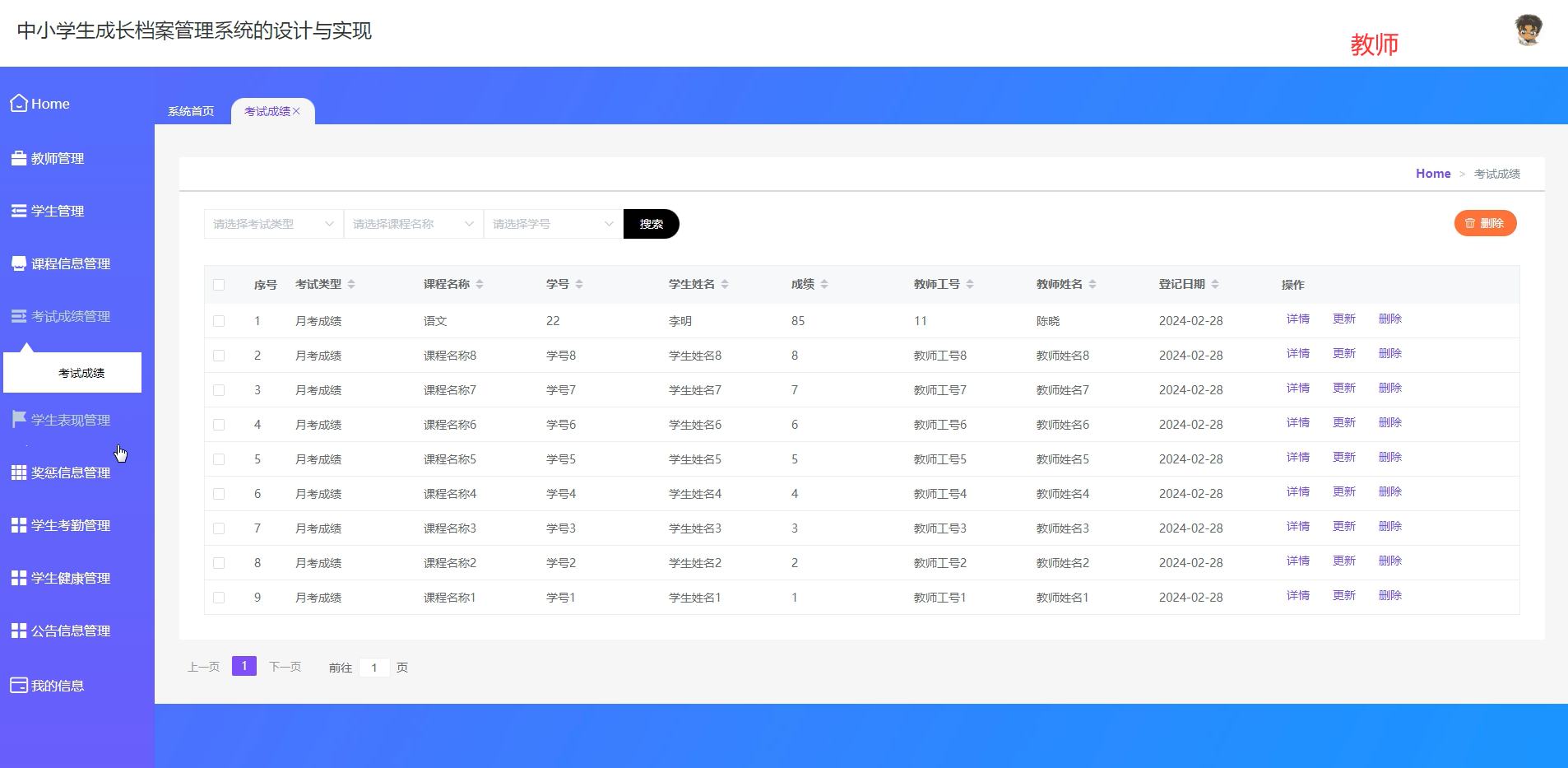The image size is (1568, 768).
Task: Click the briefcase icon beside 教师管理
Action: (x=19, y=158)
